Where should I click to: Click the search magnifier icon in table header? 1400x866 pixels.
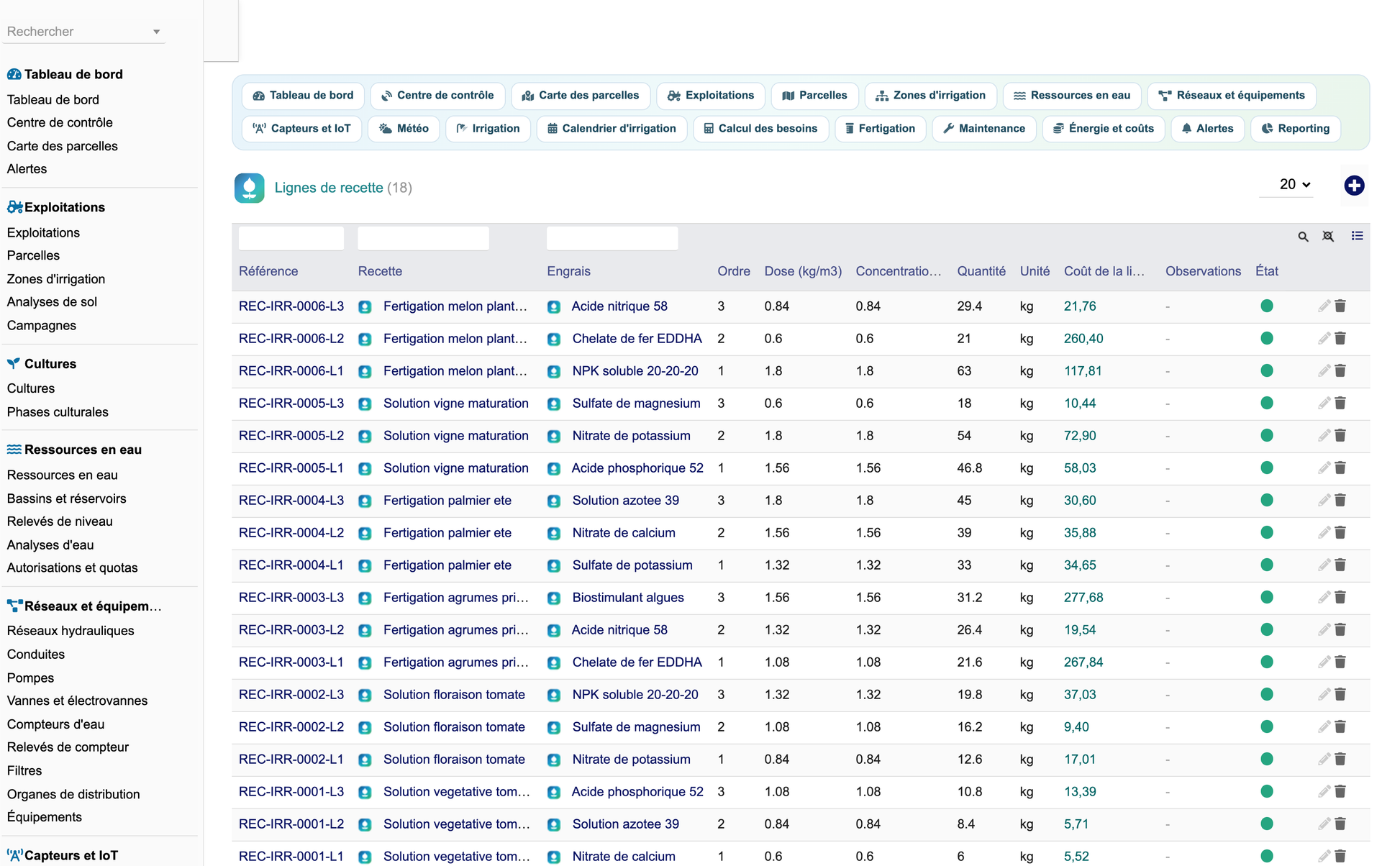[1303, 237]
